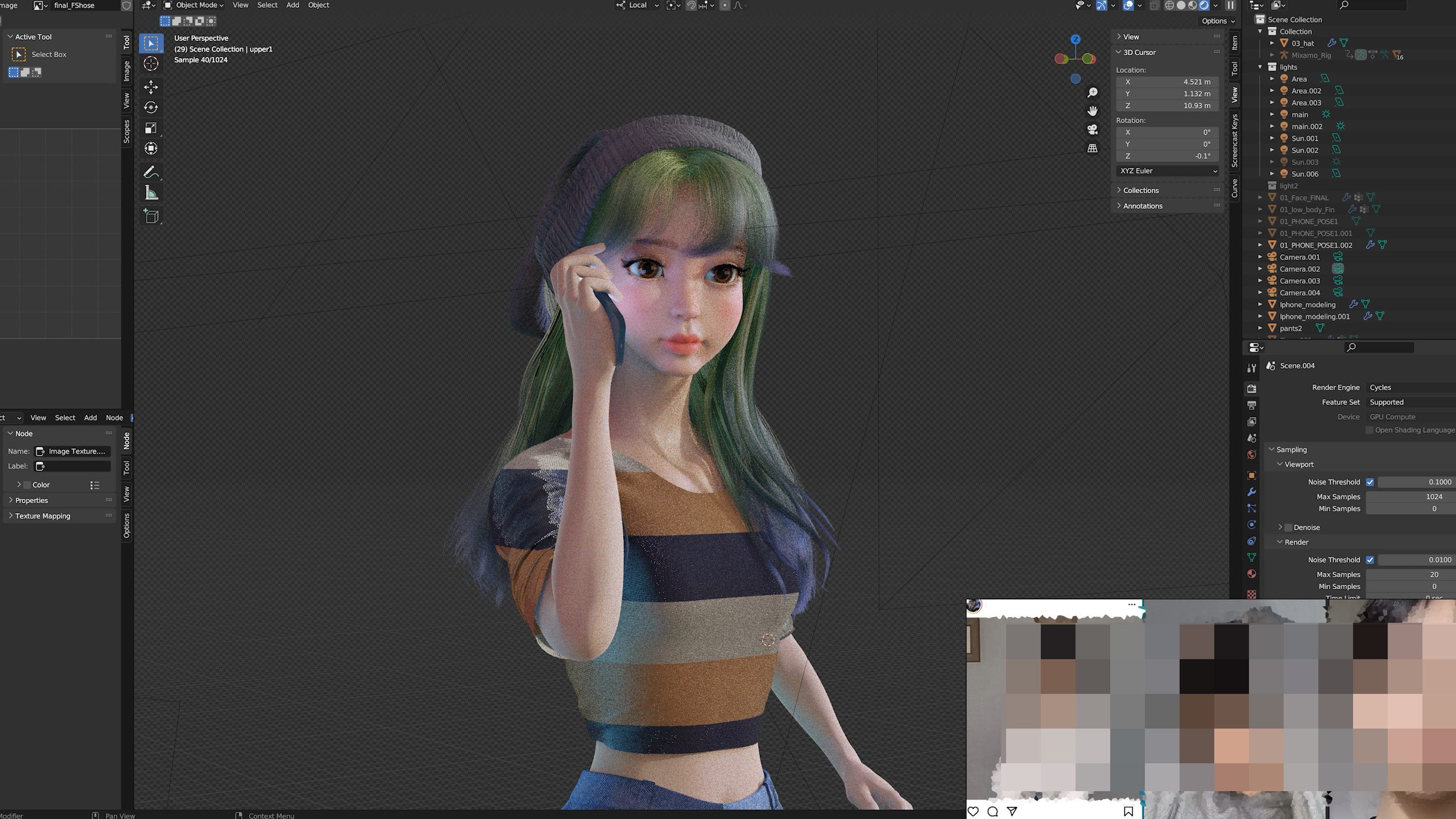
Task: Adjust render Max Samples 20 field
Action: (1410, 575)
